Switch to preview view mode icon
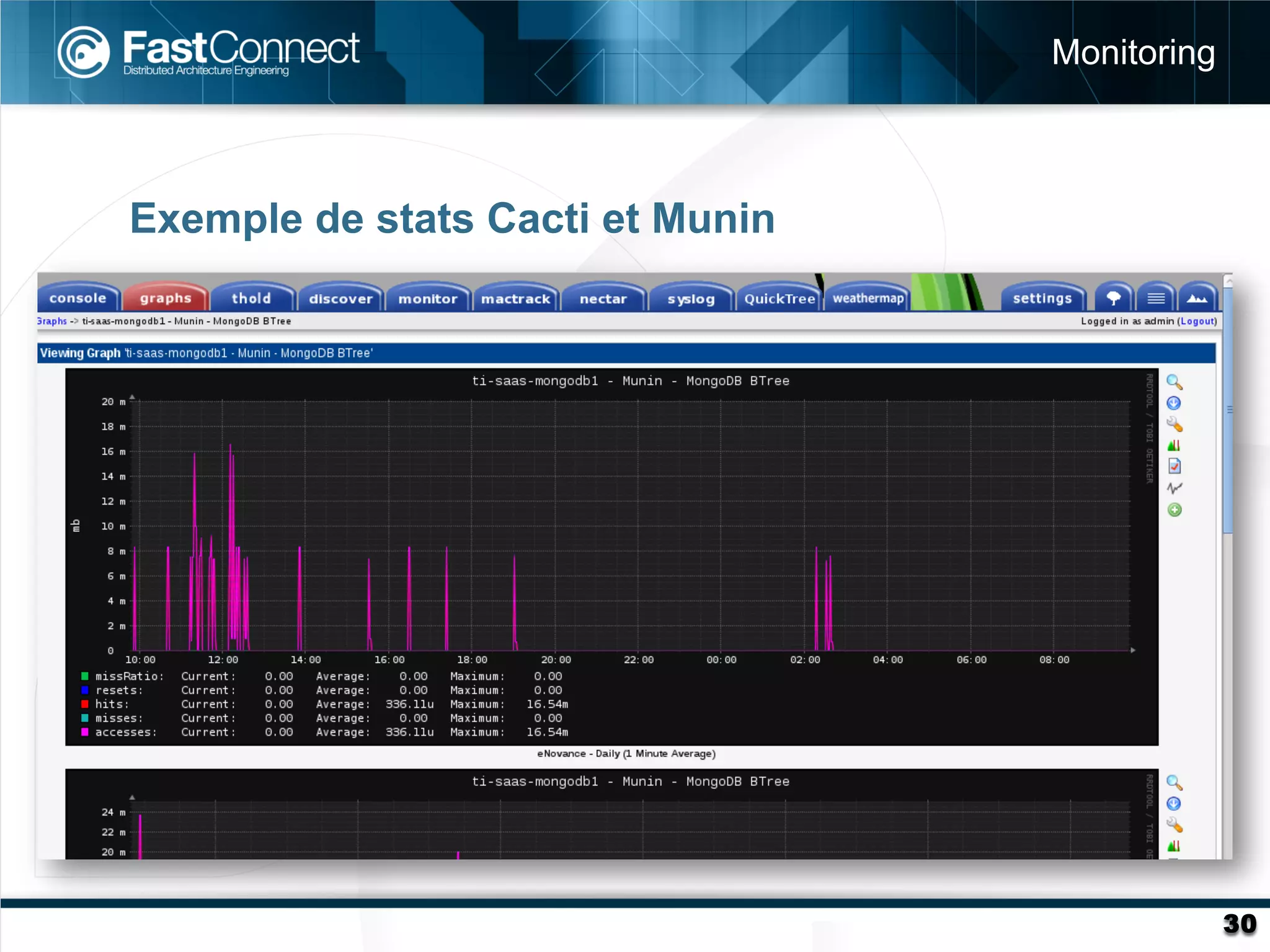The height and width of the screenshot is (952, 1270). tap(1197, 298)
